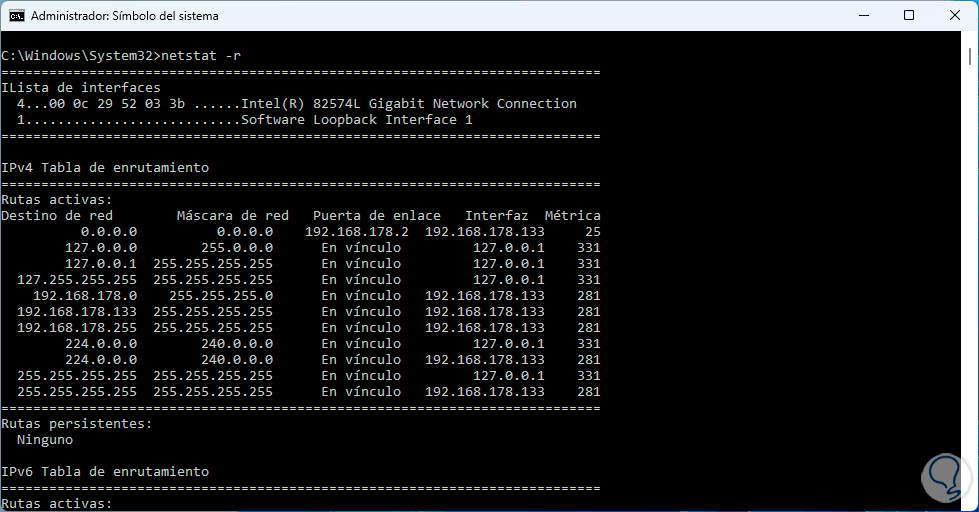Click the 'Métrica' column header

[x=573, y=215]
